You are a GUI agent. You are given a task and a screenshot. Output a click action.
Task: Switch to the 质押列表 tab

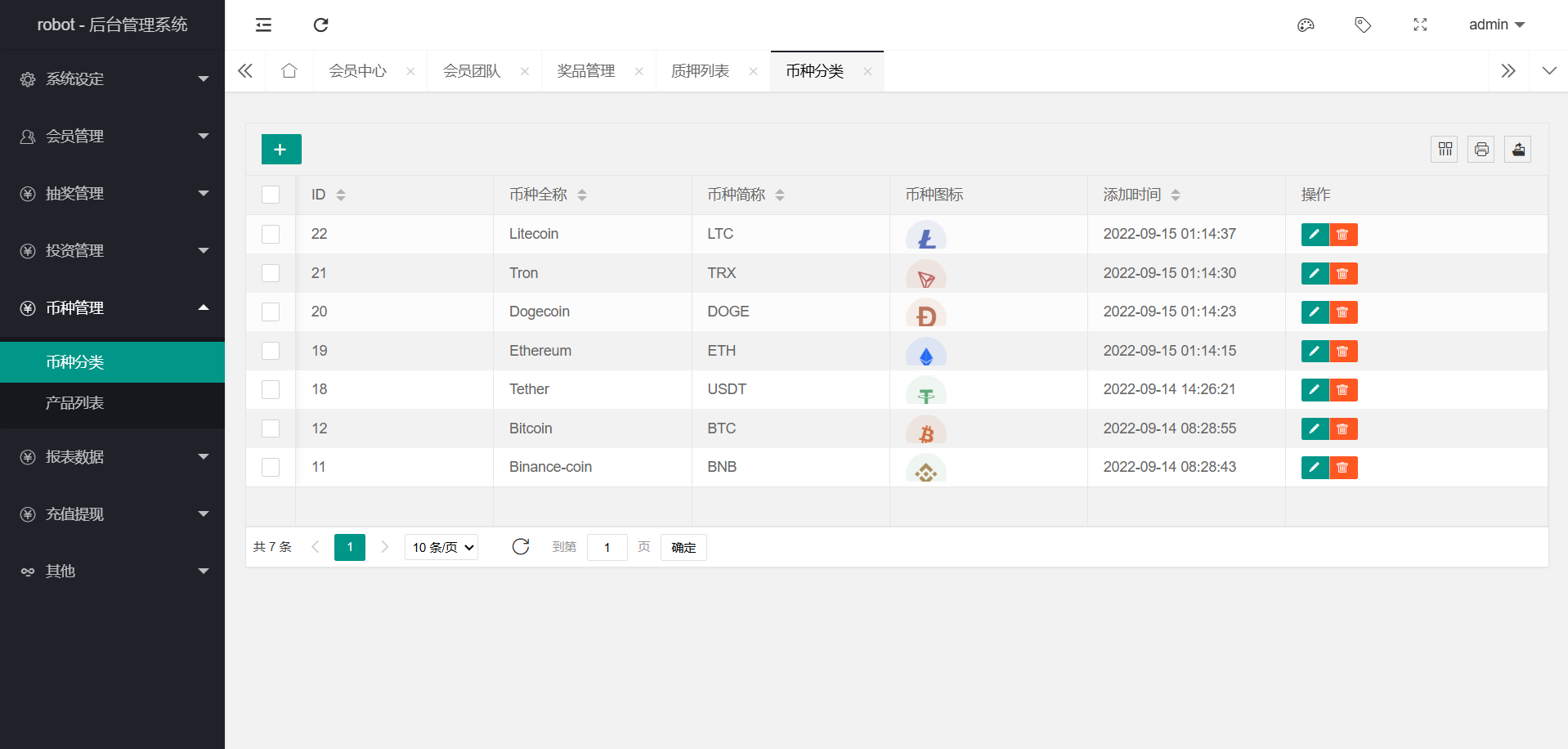tap(701, 72)
